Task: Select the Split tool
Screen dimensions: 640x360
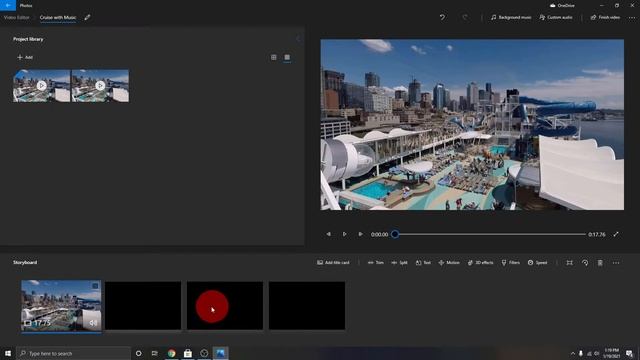Action: [399, 263]
